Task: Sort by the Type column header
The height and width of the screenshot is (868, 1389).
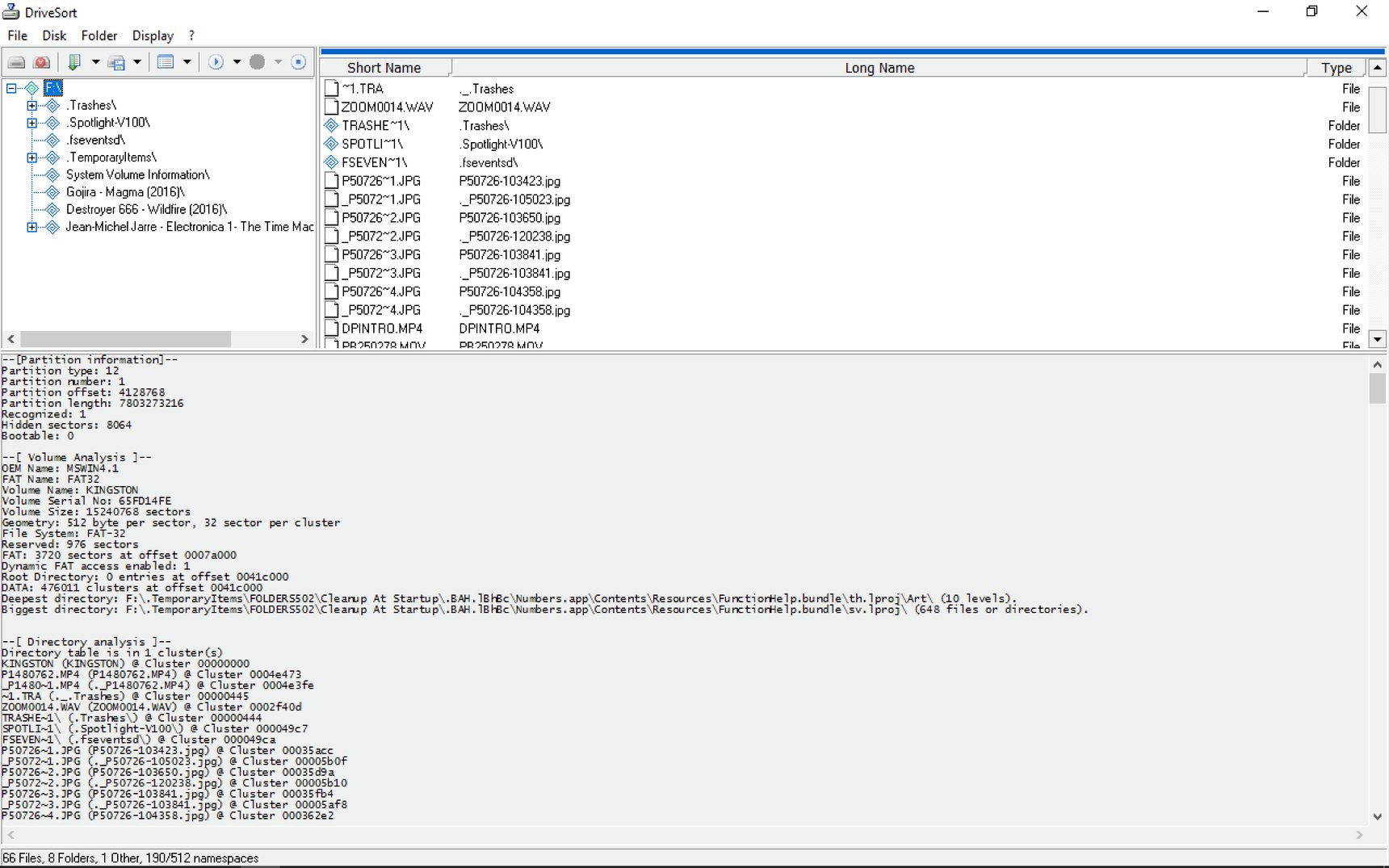Action: coord(1336,68)
